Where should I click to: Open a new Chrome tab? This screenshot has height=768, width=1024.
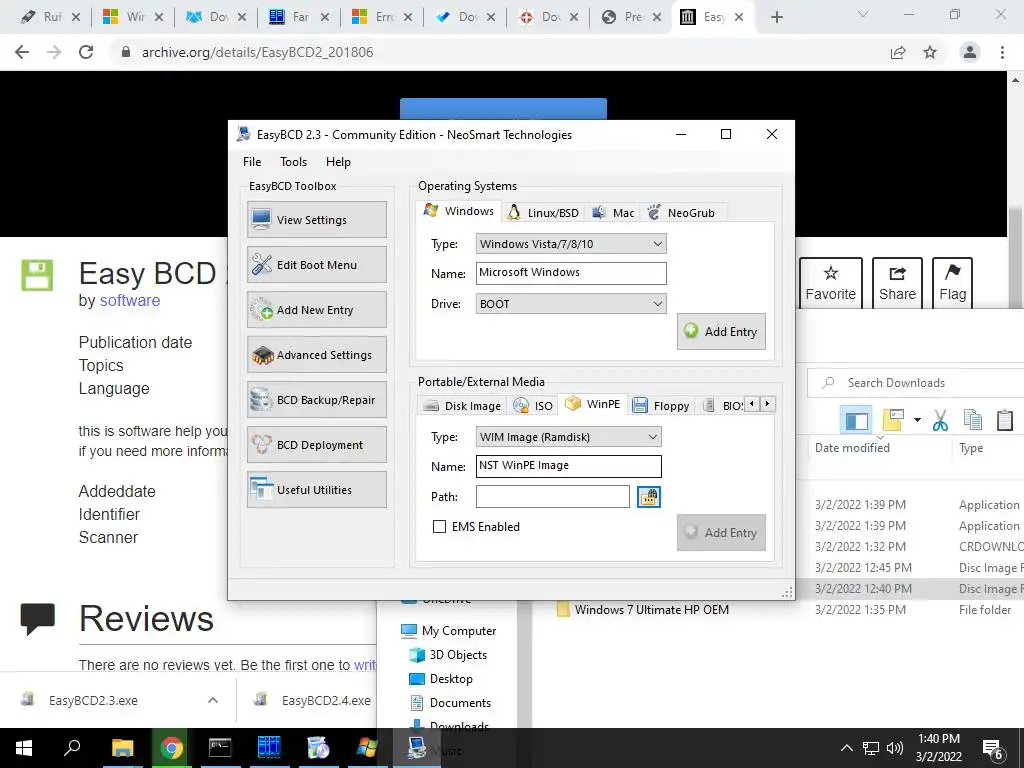coord(776,18)
